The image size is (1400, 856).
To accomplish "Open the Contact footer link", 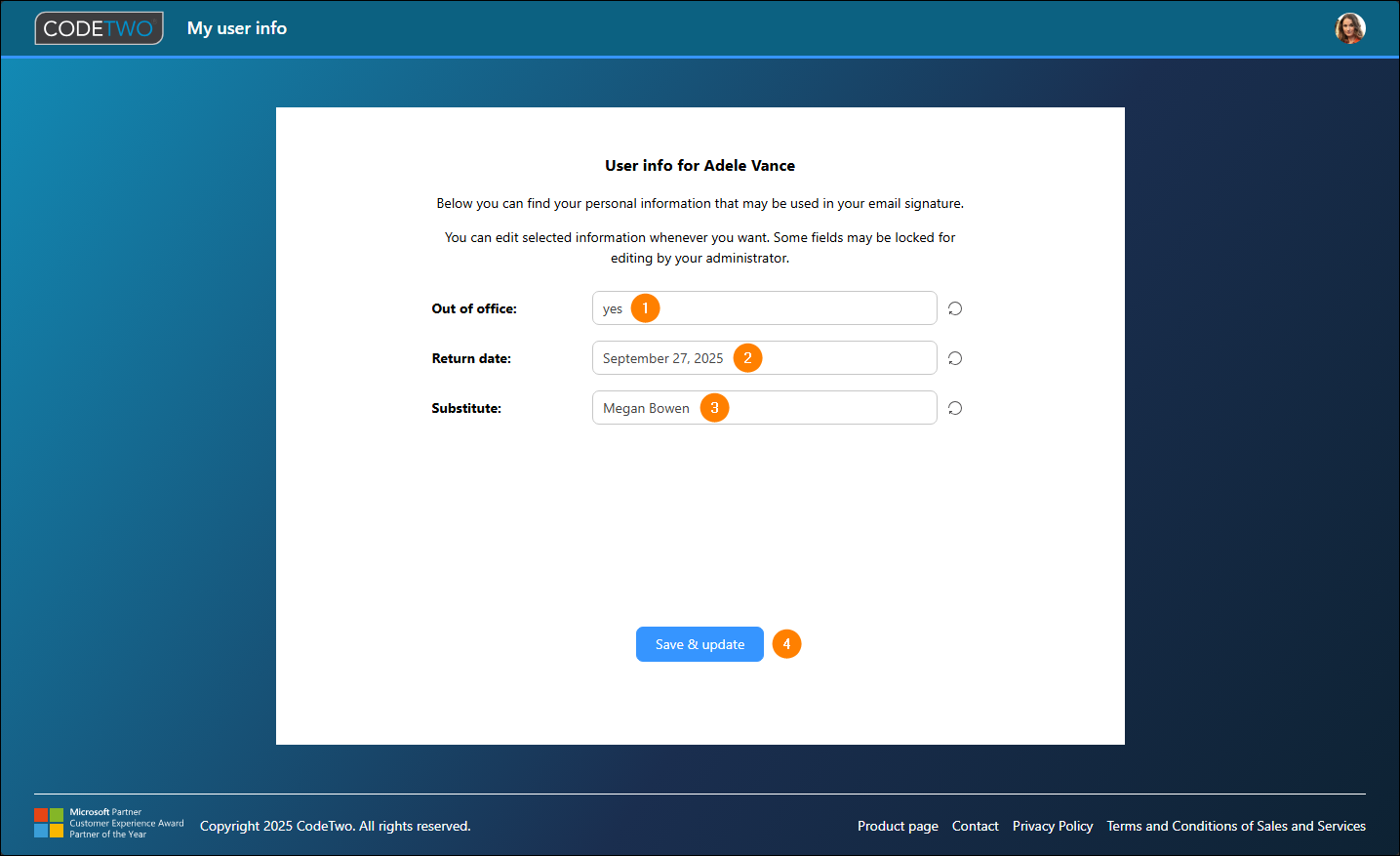I will pyautogui.click(x=975, y=826).
